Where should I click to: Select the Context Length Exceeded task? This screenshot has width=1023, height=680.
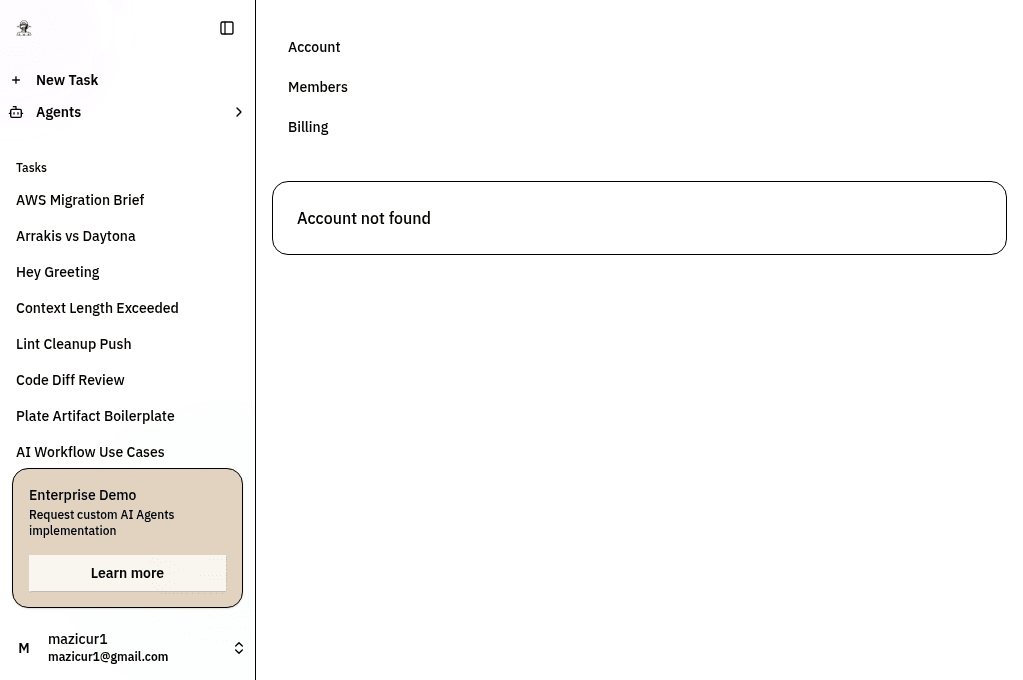[97, 308]
